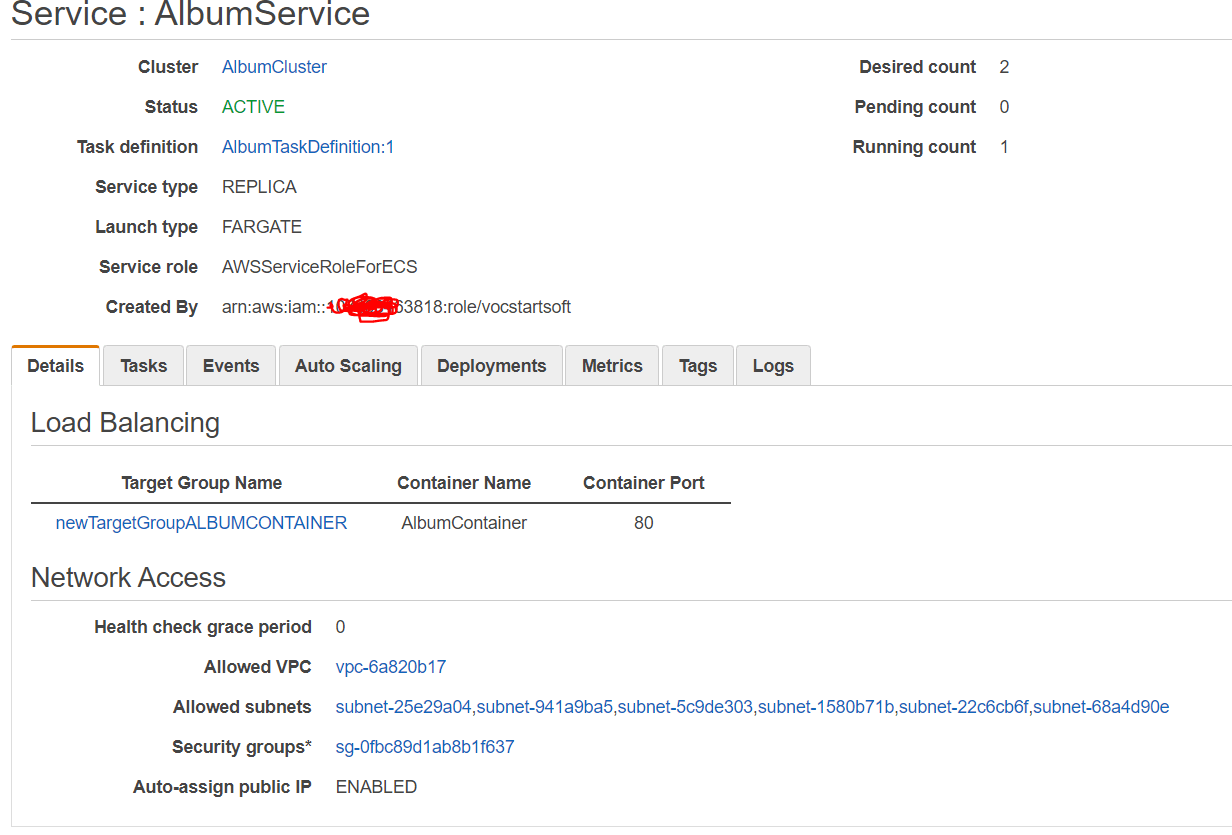This screenshot has width=1232, height=835.
Task: Switch to the Tags tab
Action: tap(697, 365)
